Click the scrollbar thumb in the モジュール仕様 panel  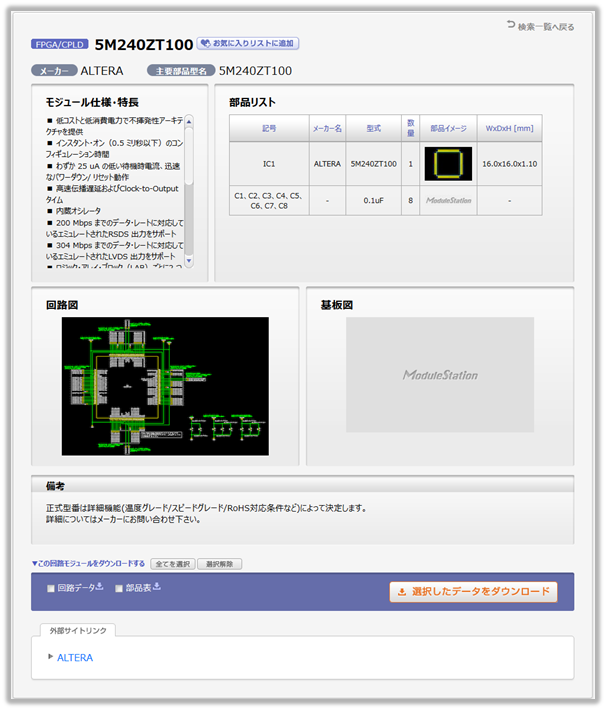tap(189, 156)
